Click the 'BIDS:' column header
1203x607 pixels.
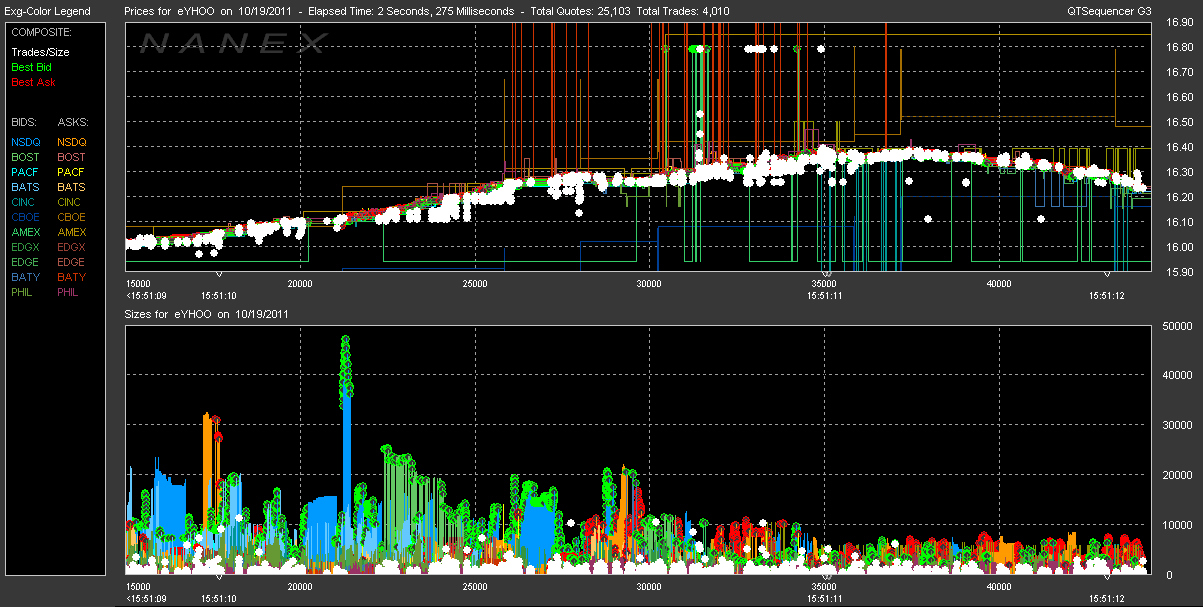point(25,122)
